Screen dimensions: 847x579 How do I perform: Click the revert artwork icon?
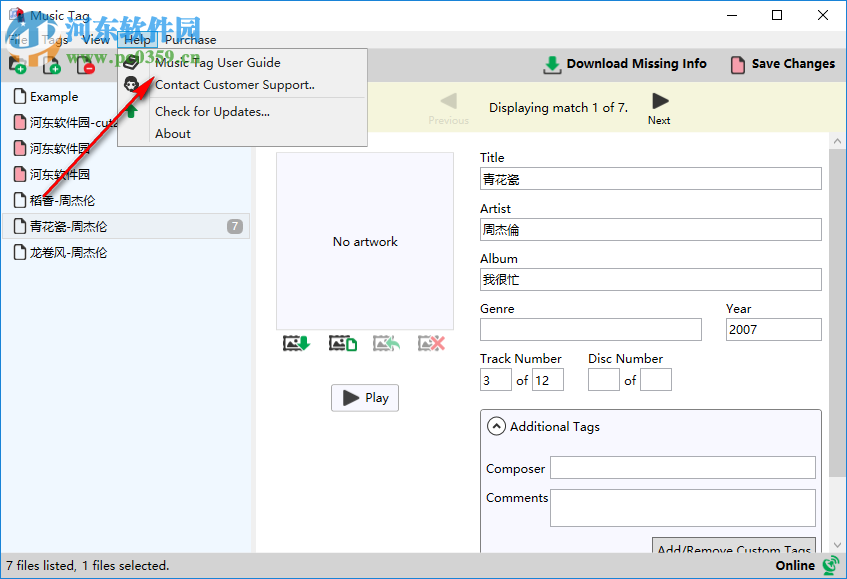[x=386, y=343]
